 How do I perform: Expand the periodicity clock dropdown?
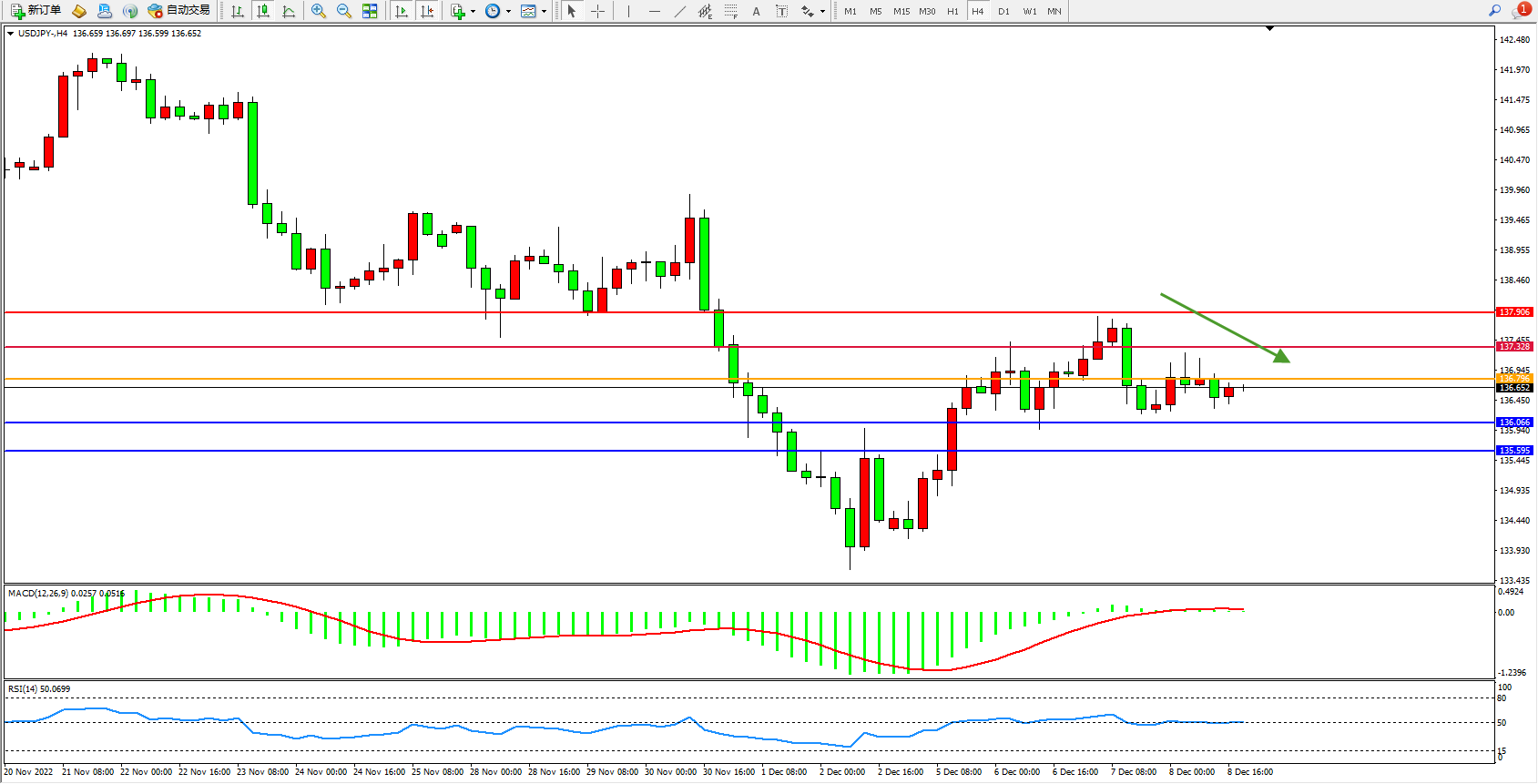tap(508, 12)
